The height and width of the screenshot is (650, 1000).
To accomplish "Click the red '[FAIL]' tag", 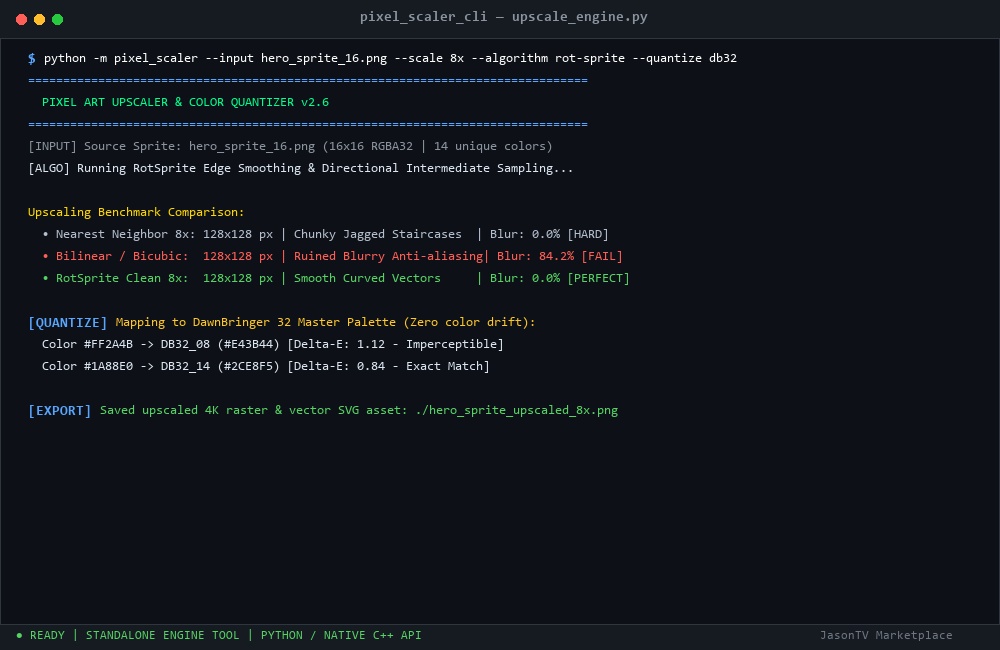I will pos(602,256).
